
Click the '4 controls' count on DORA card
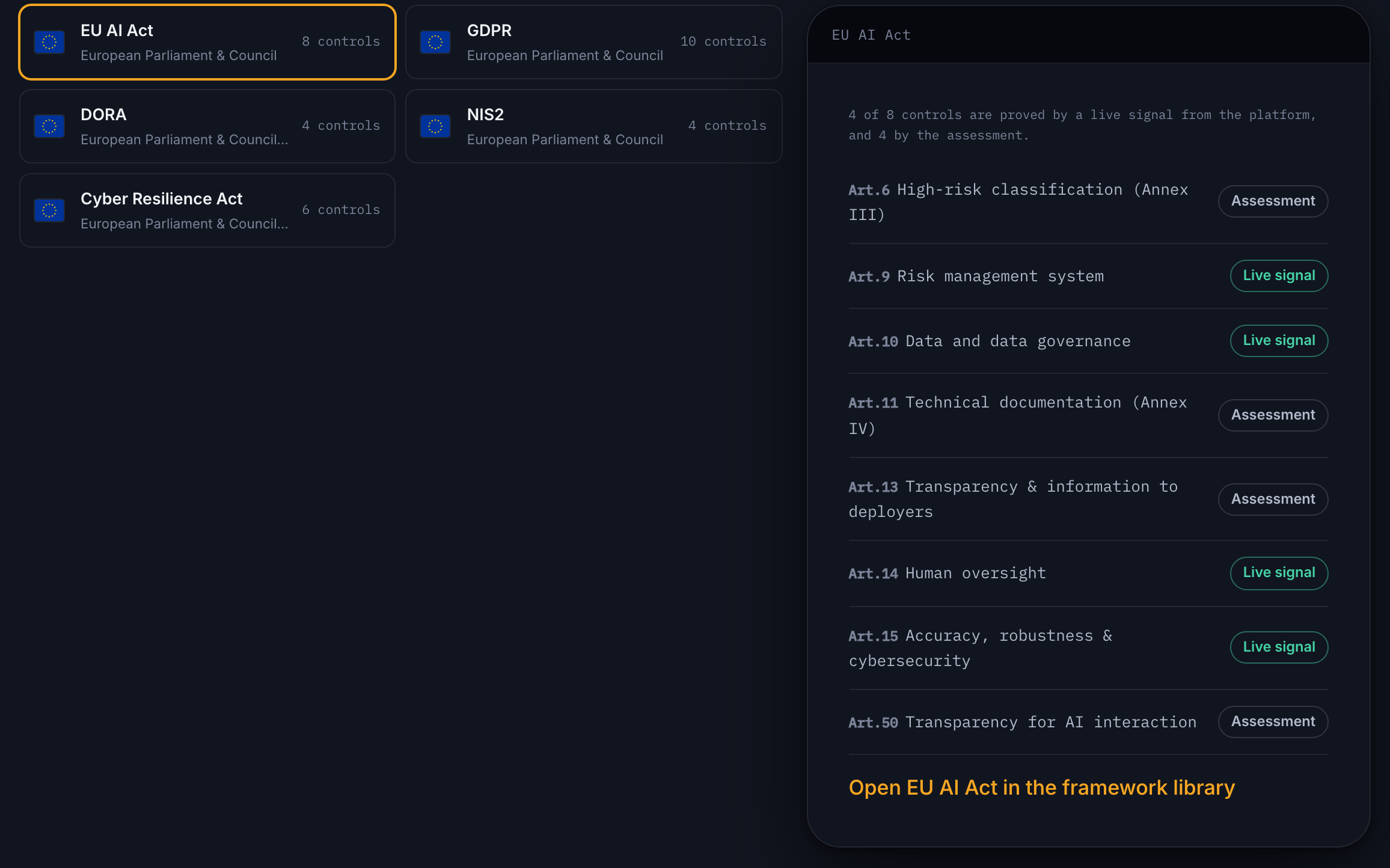[341, 126]
